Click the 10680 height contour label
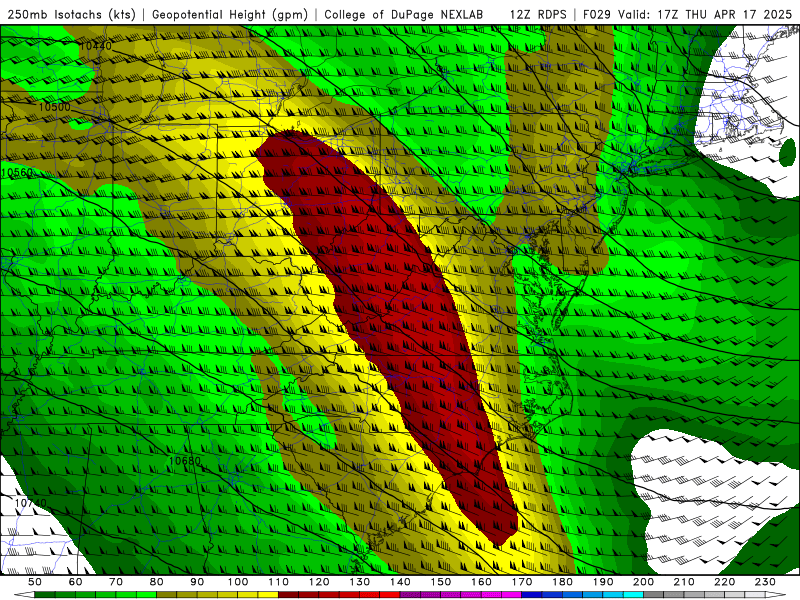Screen dimensions: 800x600 tap(184, 461)
